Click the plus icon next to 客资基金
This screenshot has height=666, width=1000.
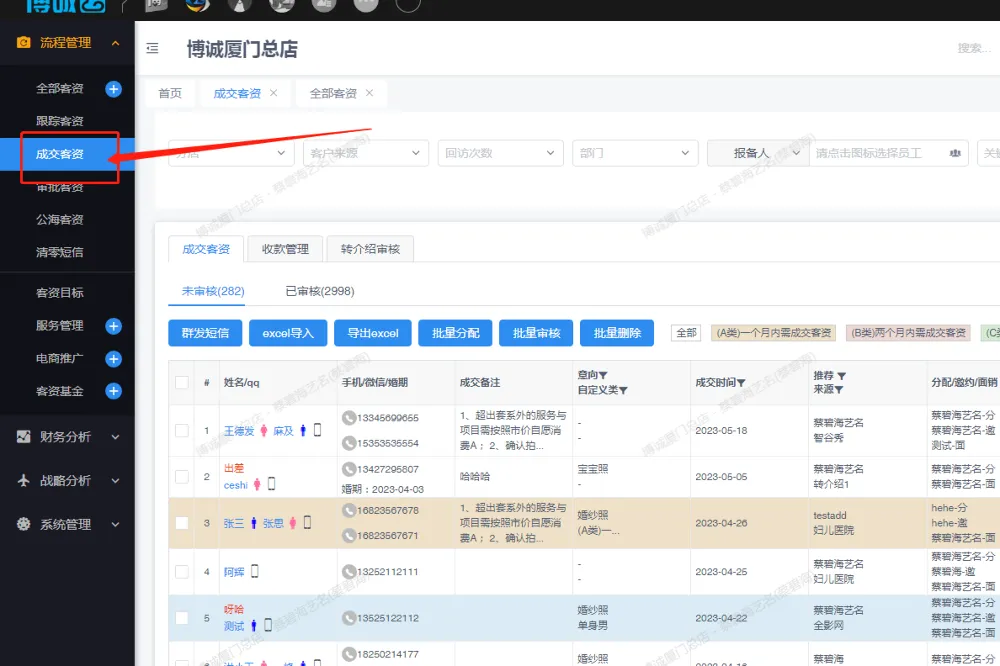click(113, 391)
